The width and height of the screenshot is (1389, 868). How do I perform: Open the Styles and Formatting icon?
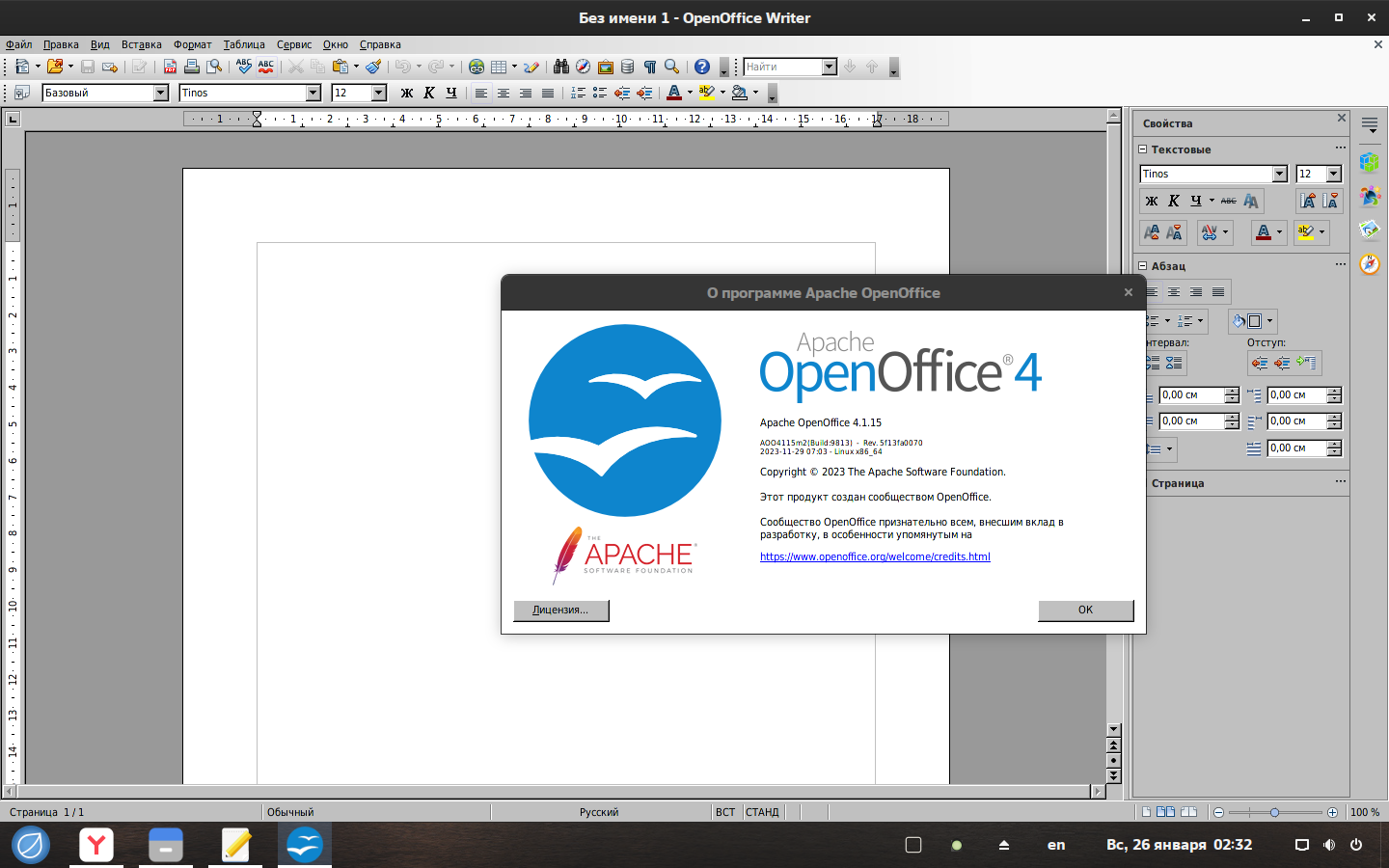[21, 93]
